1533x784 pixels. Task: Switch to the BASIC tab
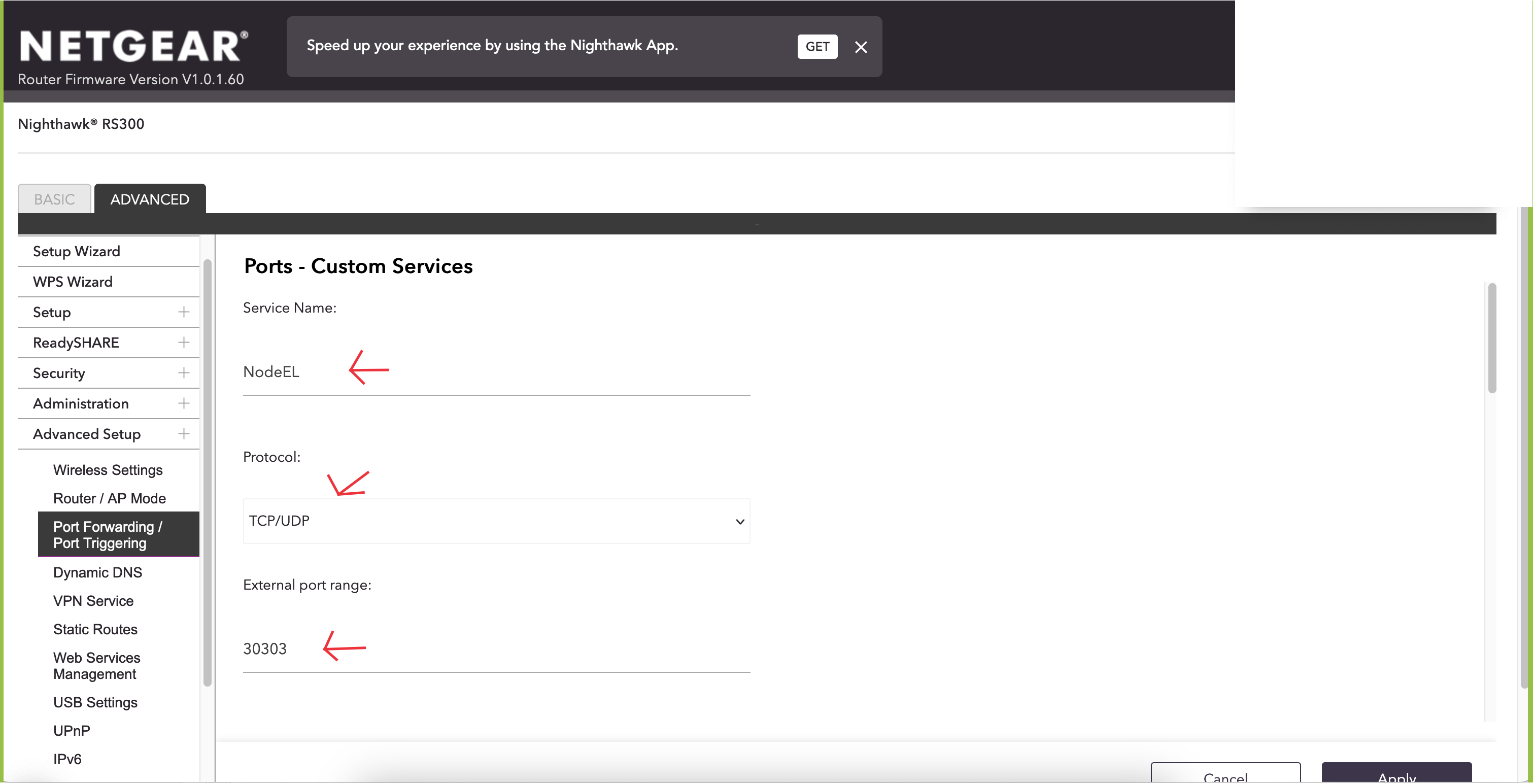(x=53, y=198)
